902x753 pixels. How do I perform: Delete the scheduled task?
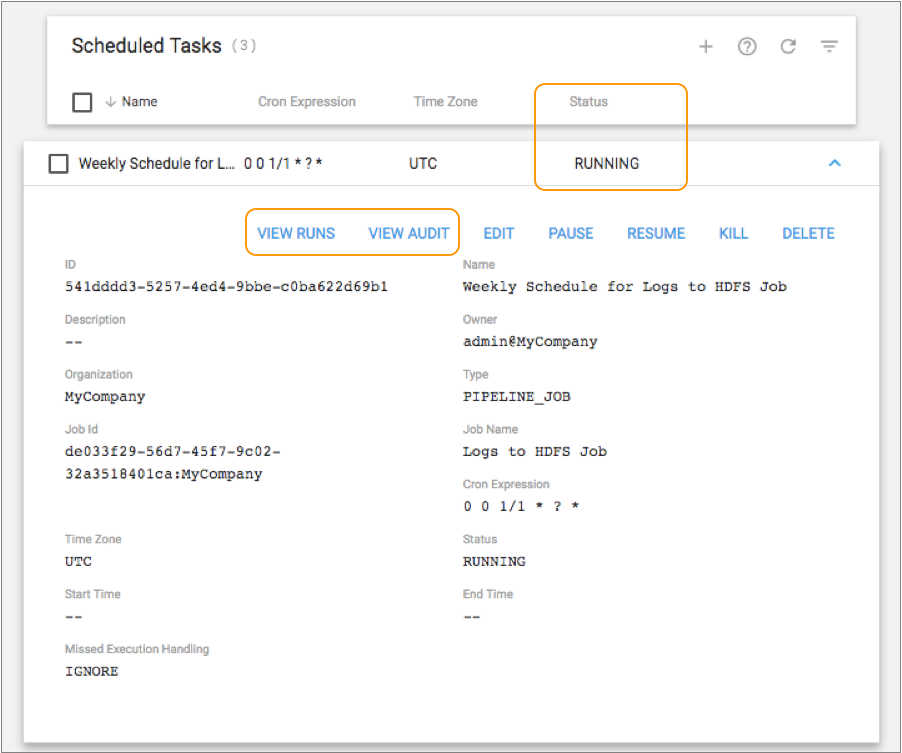(808, 233)
